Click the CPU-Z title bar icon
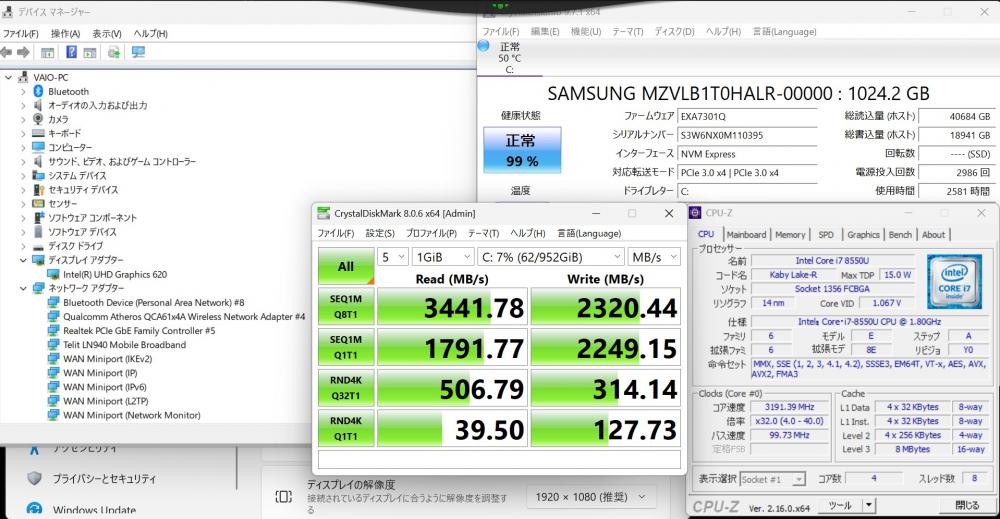This screenshot has width=1000, height=519. [x=695, y=213]
